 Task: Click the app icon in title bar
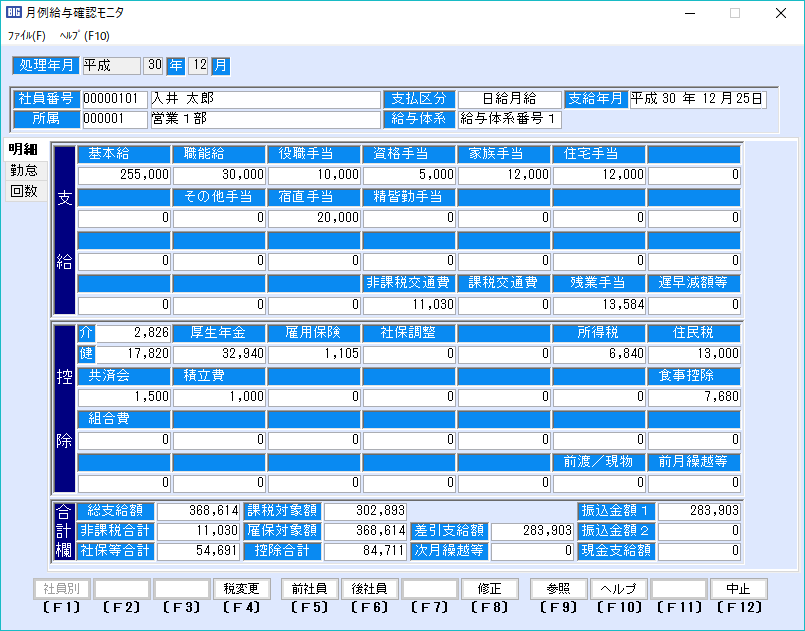point(14,13)
